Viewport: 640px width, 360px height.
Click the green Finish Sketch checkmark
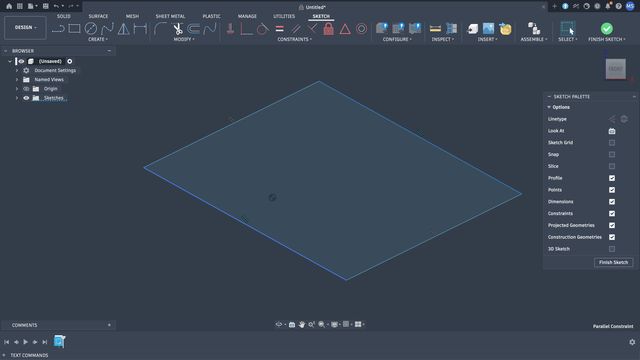click(x=607, y=29)
